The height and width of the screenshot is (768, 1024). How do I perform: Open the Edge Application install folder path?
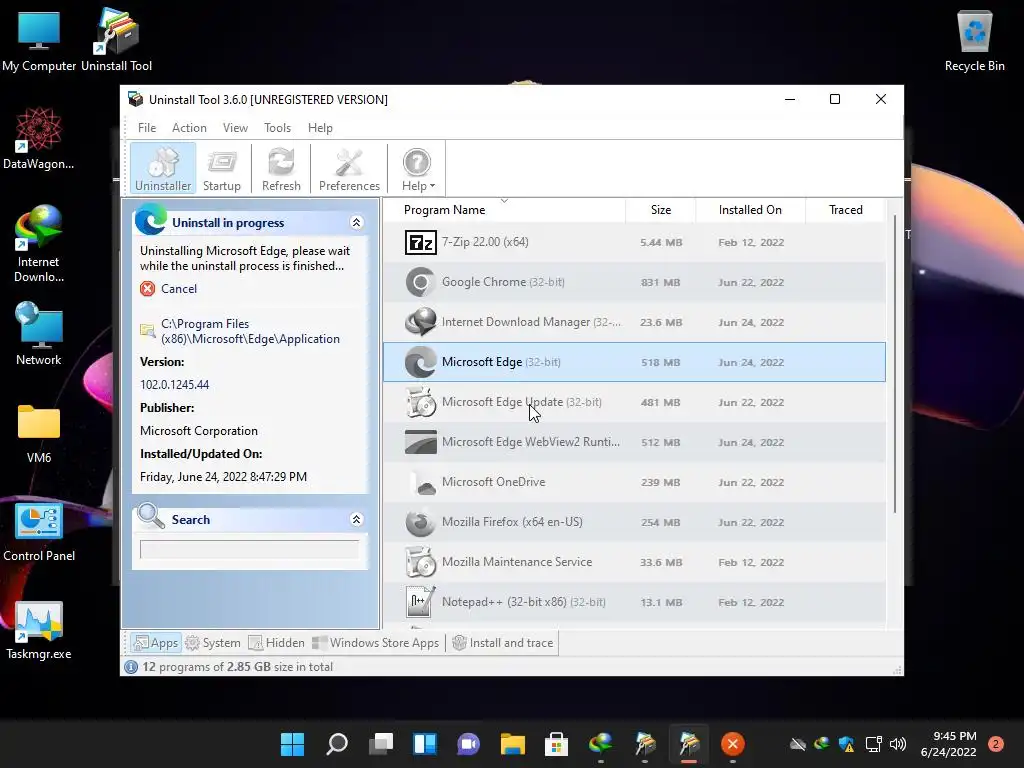click(x=250, y=331)
